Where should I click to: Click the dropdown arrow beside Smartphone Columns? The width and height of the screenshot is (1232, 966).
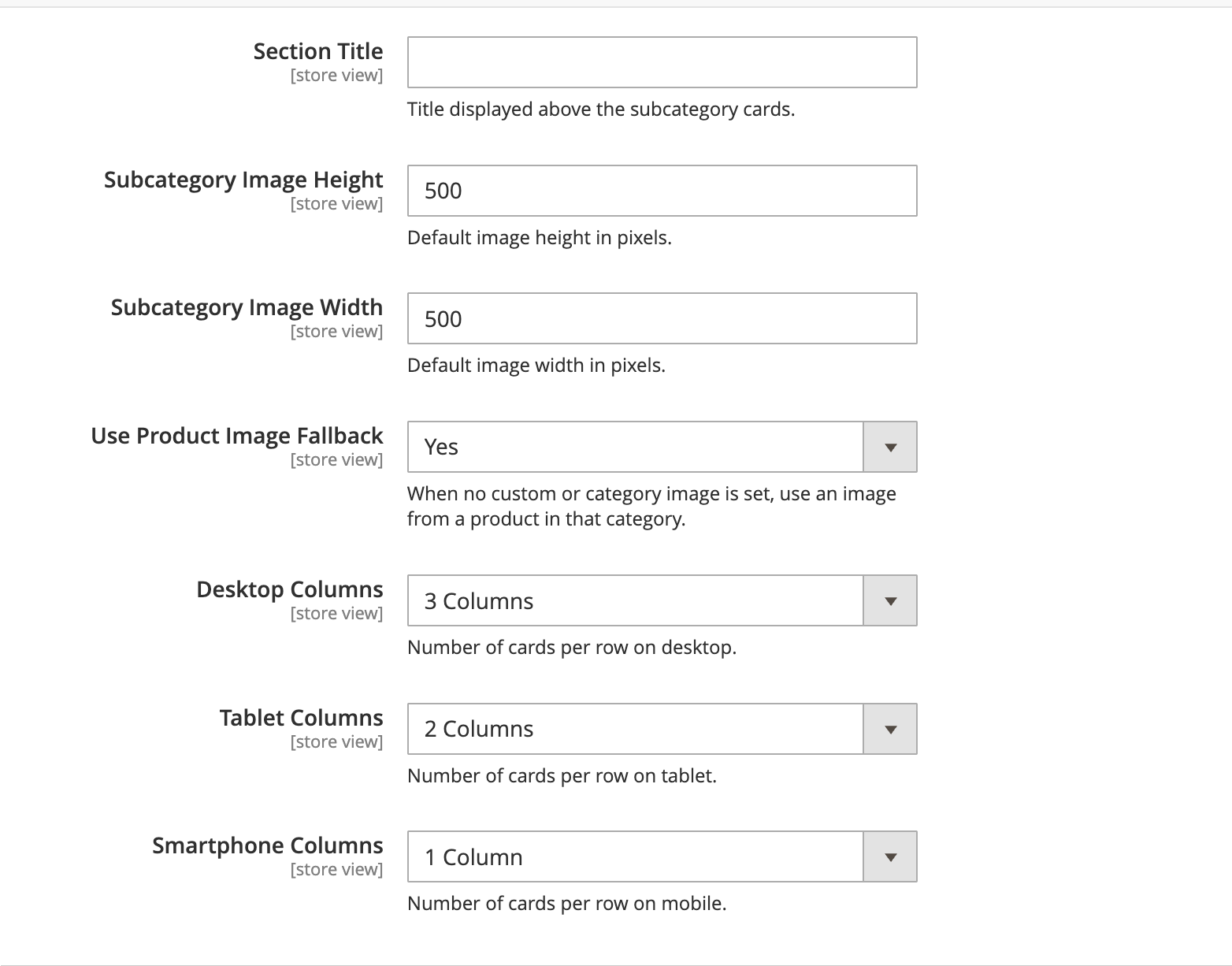889,856
